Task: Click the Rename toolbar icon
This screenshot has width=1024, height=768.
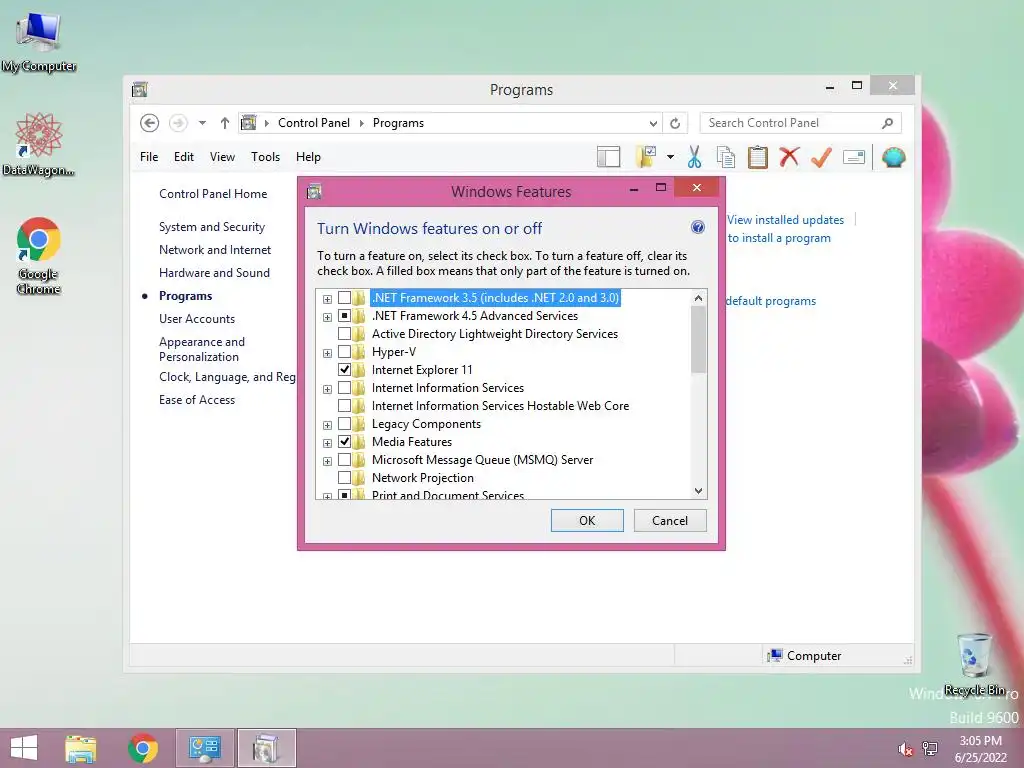Action: point(854,157)
